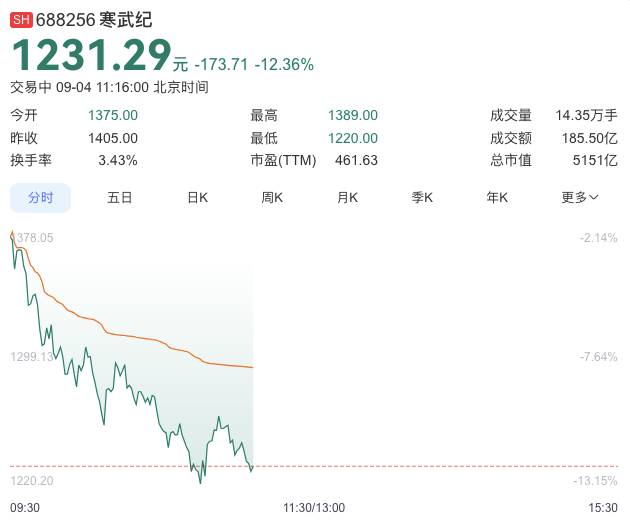Switch to the 五日 five-day tab

(x=120, y=198)
